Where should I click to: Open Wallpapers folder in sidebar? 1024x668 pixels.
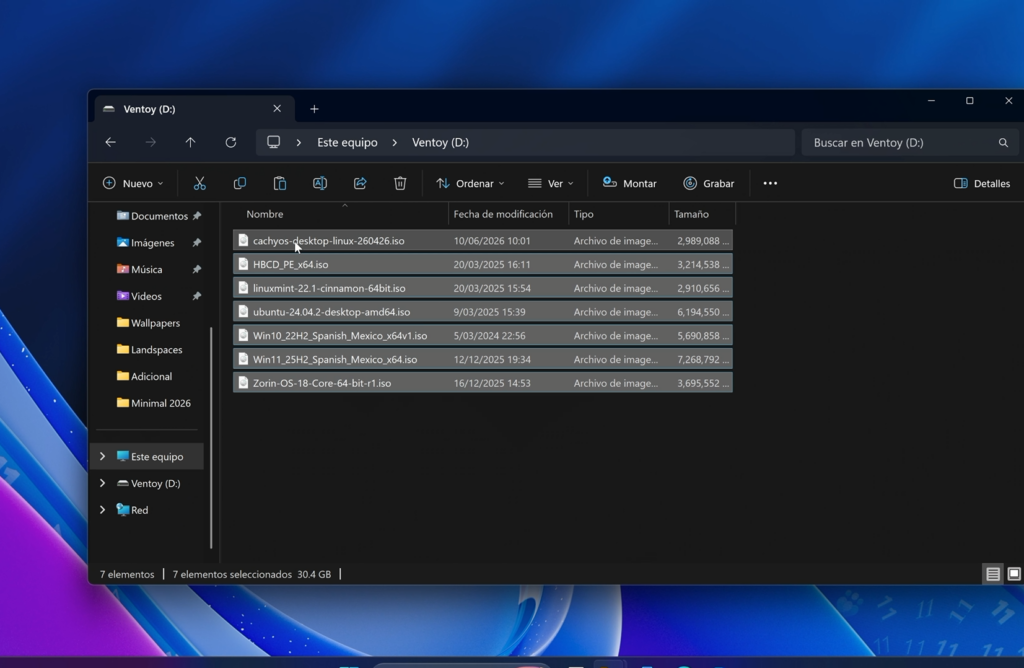tap(148, 323)
